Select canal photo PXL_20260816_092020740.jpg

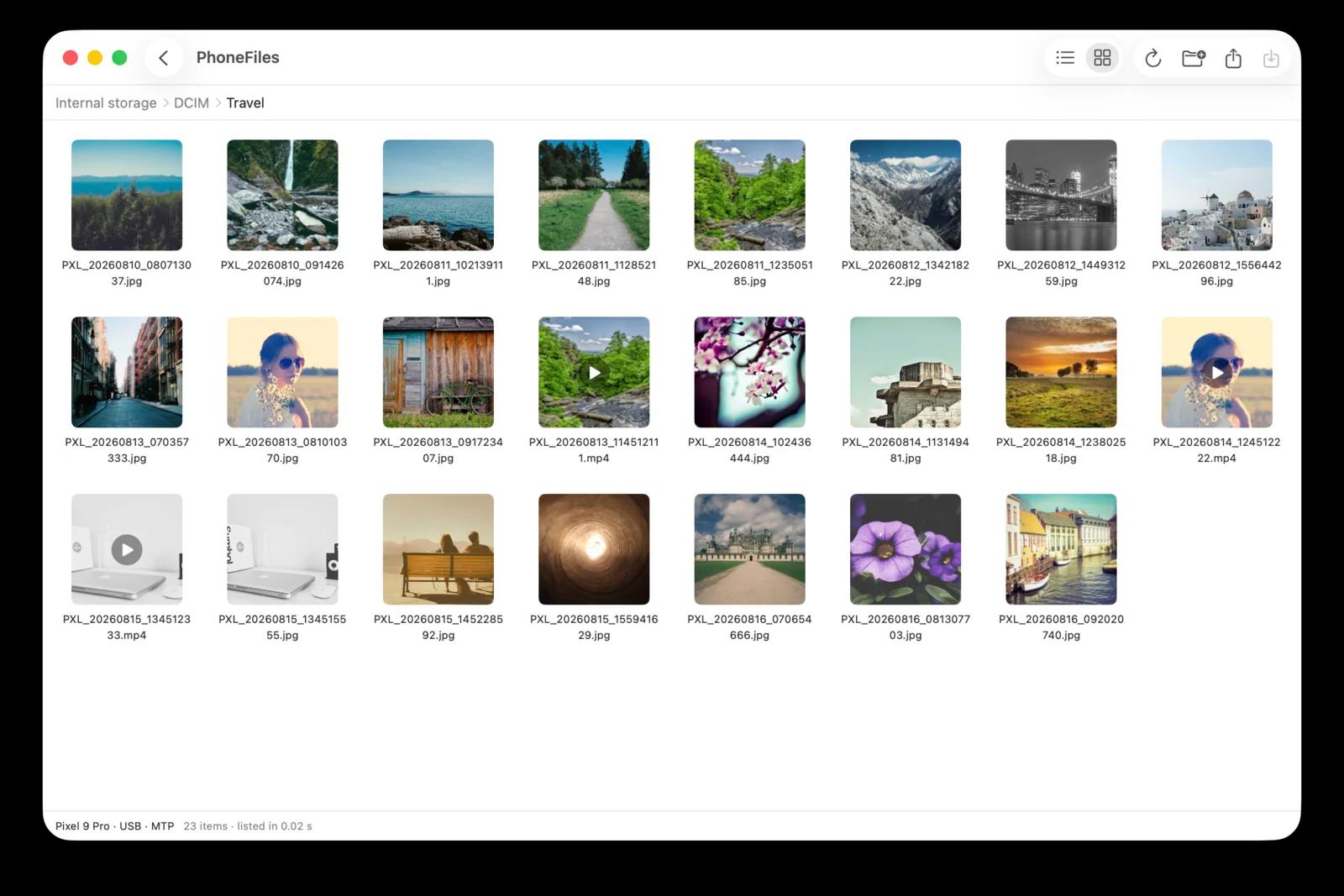[x=1061, y=549]
